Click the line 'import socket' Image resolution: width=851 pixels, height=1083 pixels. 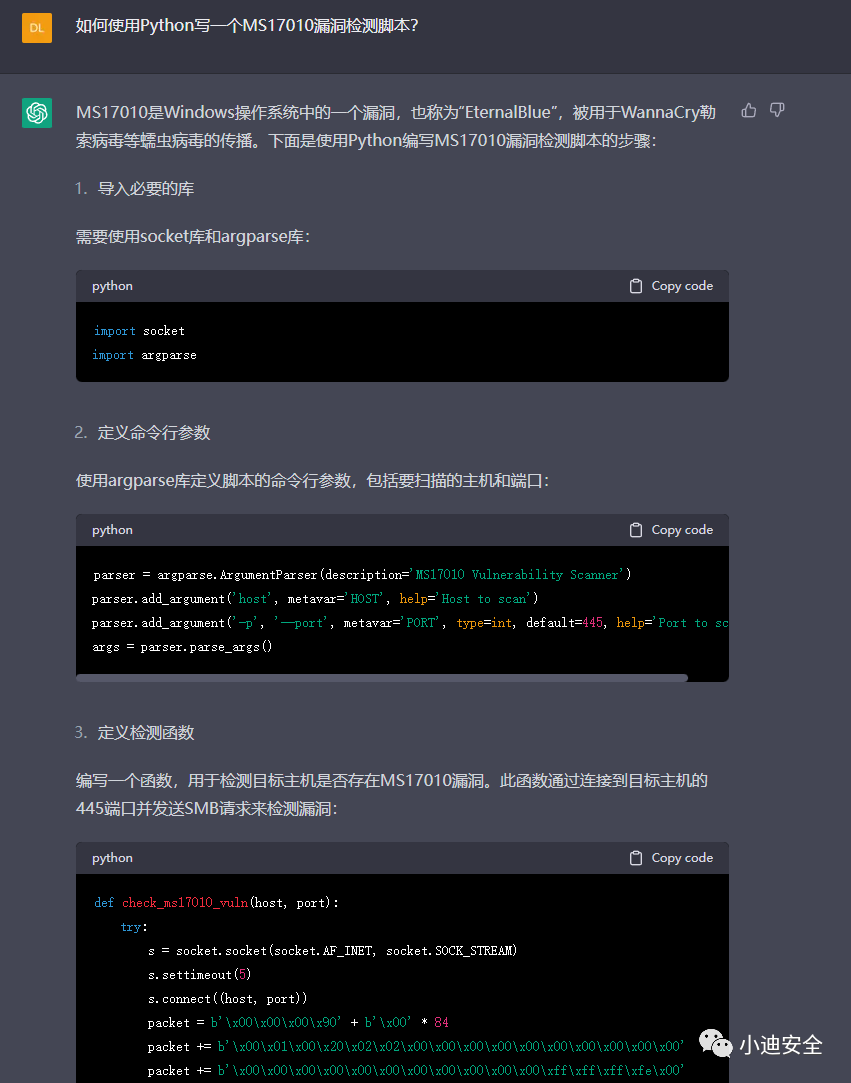click(139, 331)
